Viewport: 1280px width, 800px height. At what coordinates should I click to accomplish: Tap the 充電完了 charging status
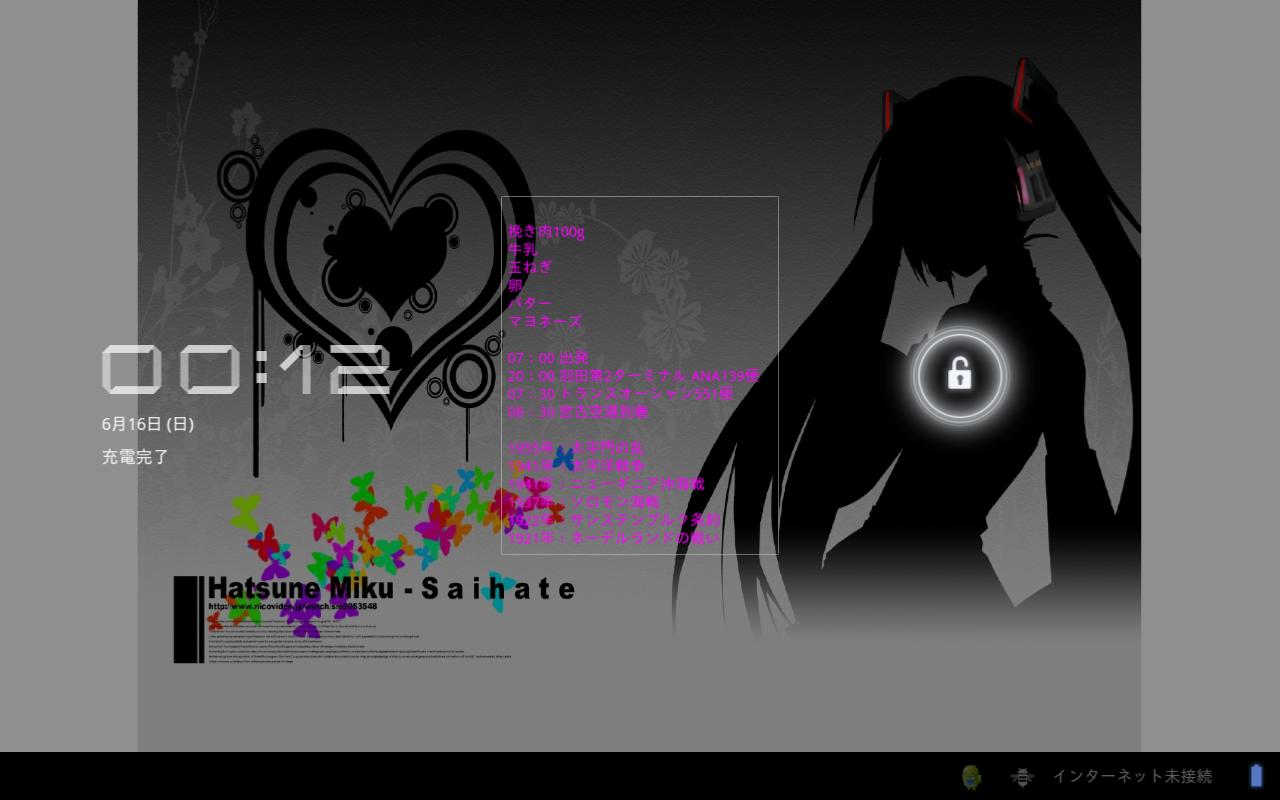point(135,457)
